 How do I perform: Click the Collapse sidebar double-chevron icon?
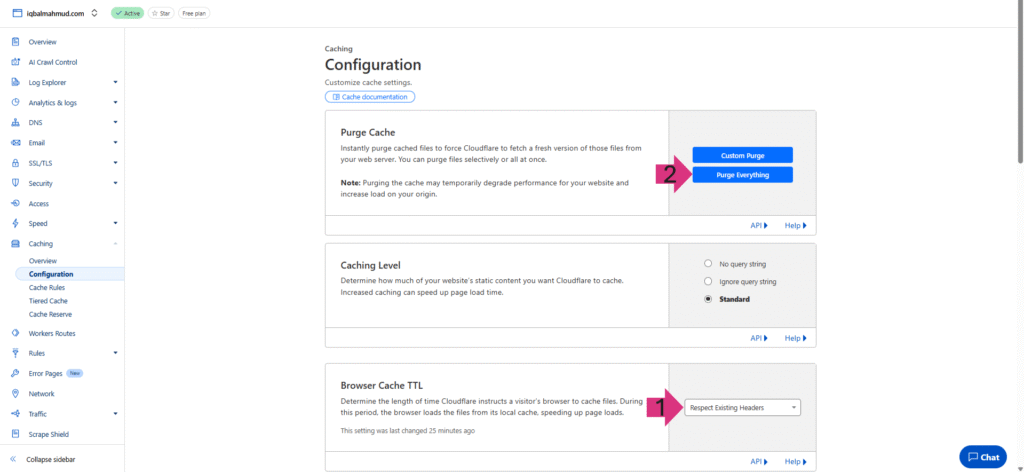tap(13, 459)
